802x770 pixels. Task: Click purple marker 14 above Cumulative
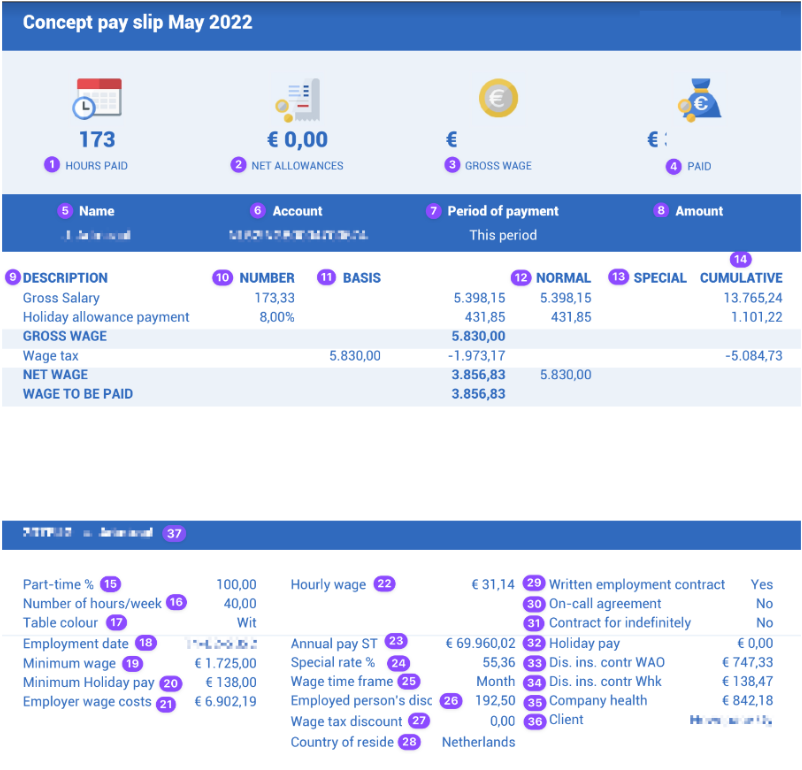(x=739, y=258)
